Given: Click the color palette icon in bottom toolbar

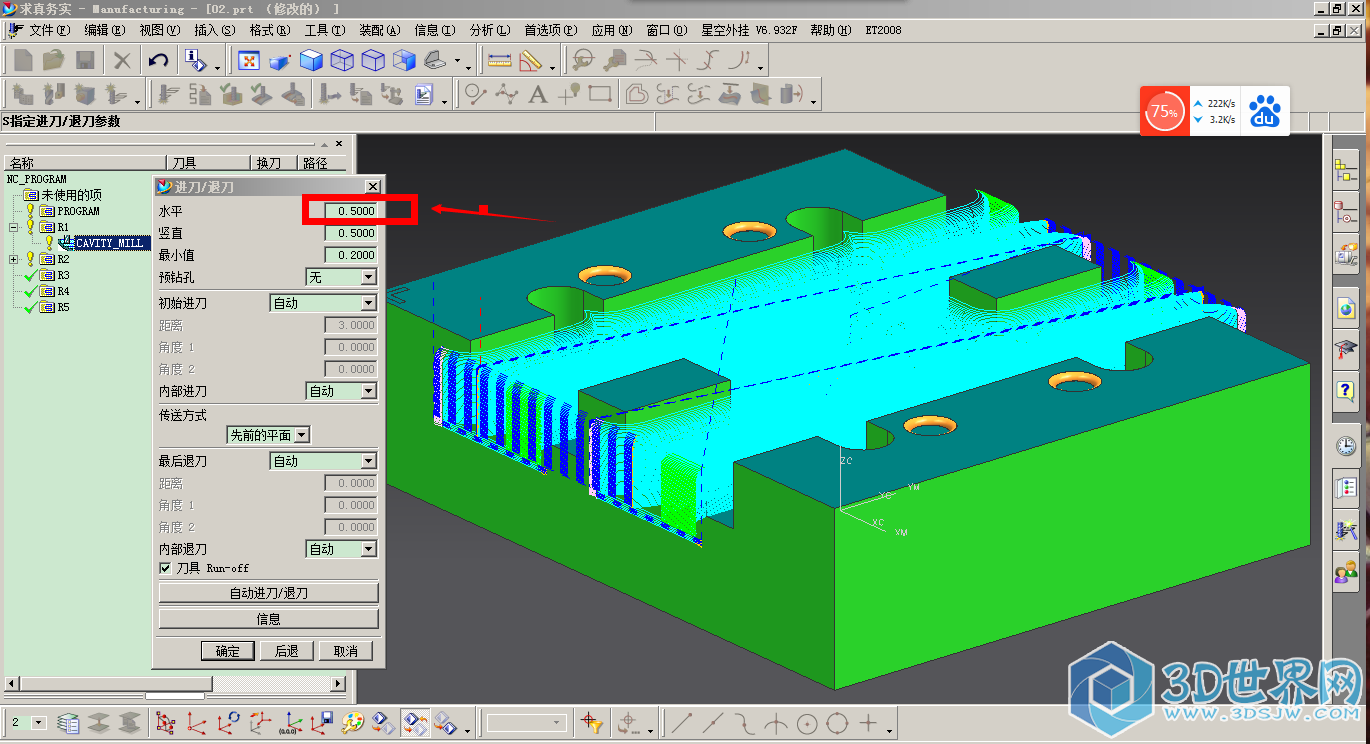Looking at the screenshot, I should pyautogui.click(x=352, y=722).
